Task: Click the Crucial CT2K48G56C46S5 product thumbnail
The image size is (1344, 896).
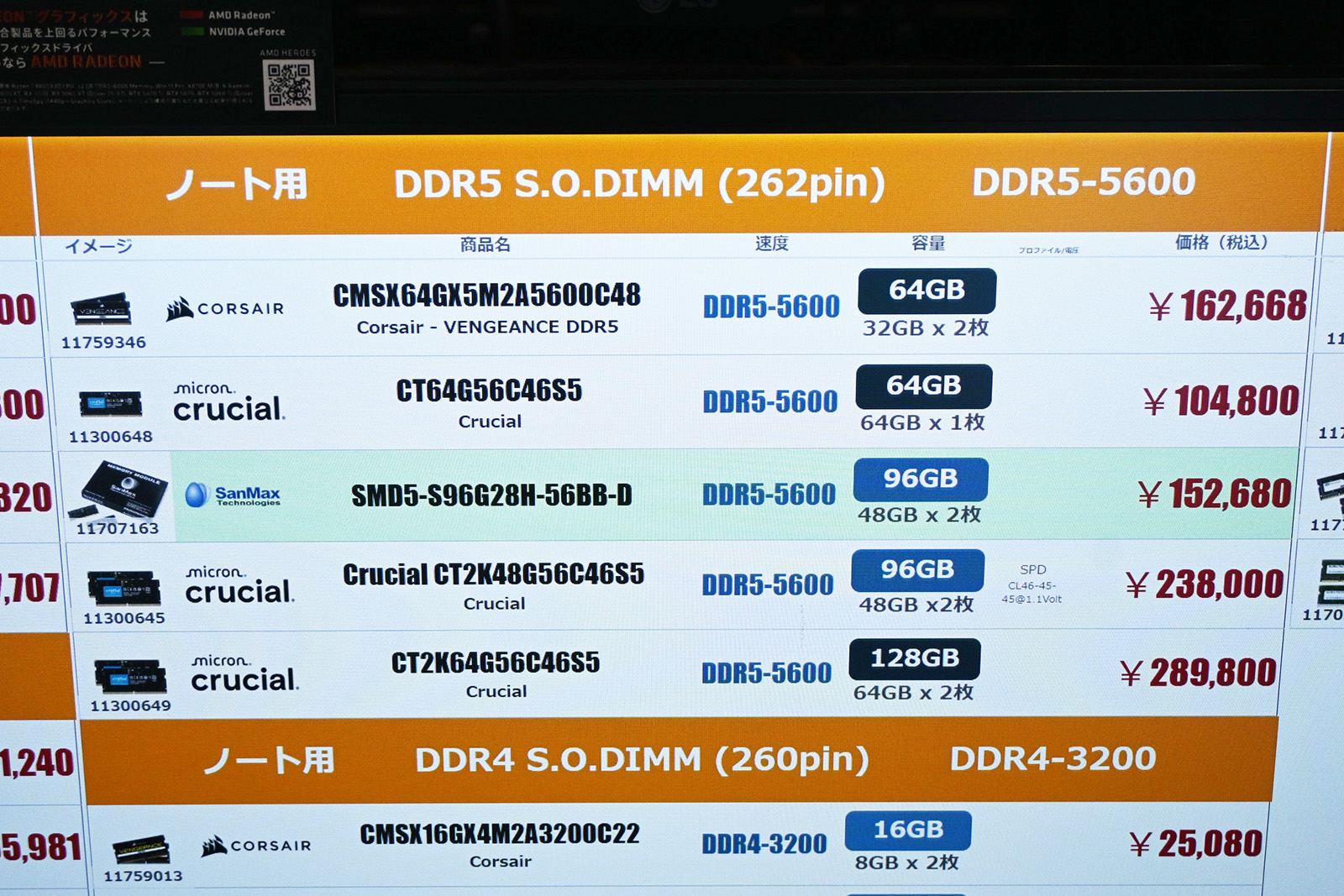Action: (x=124, y=588)
